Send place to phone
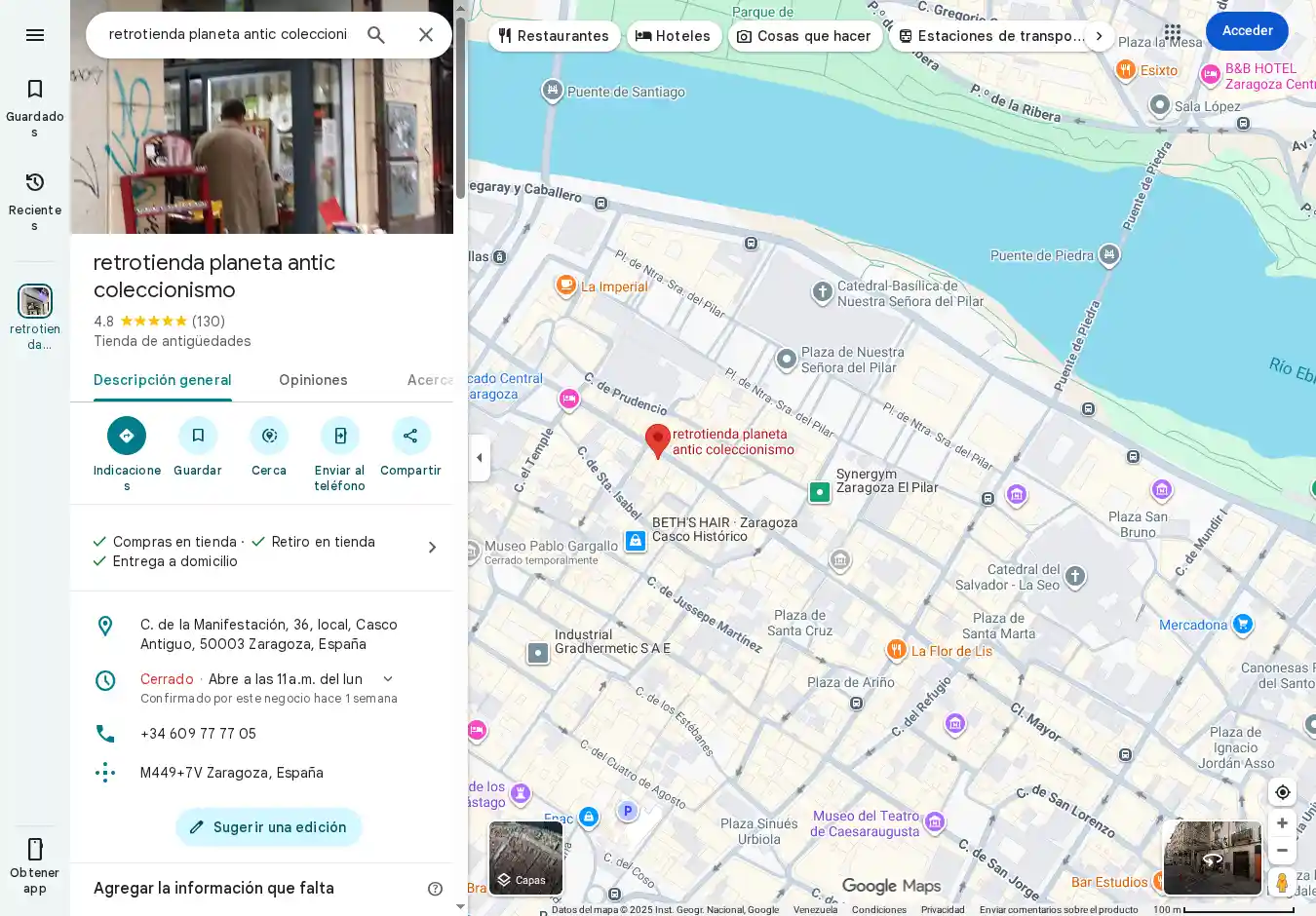Image resolution: width=1316 pixels, height=916 pixels. 339,436
